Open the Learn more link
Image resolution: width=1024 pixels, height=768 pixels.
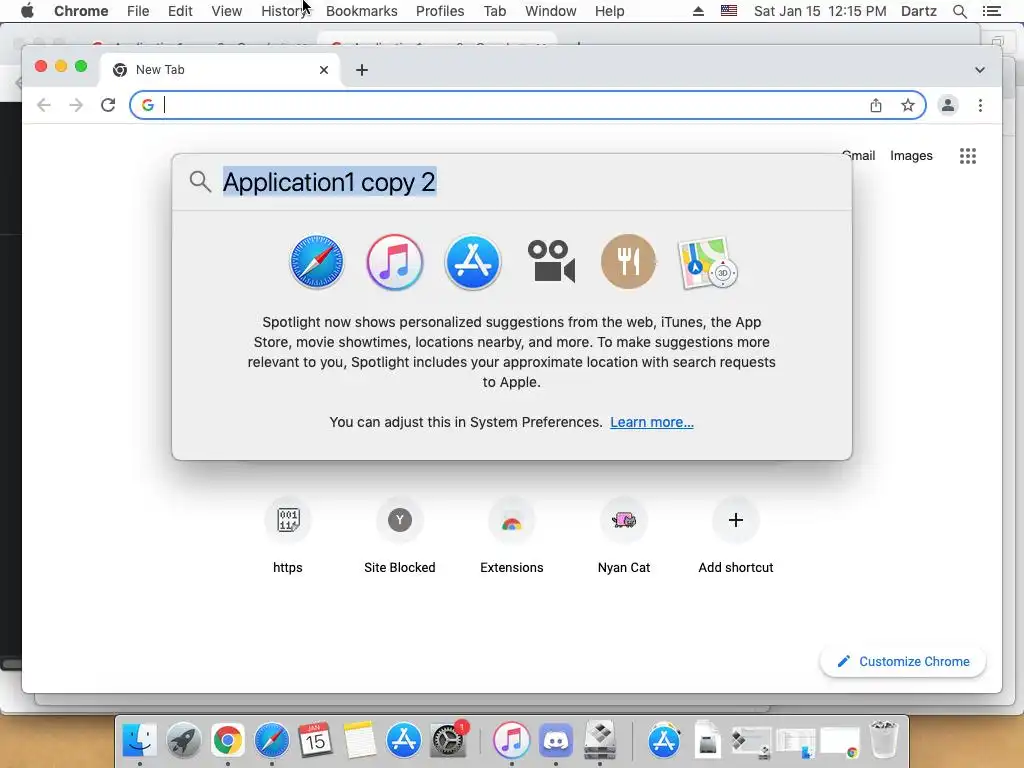pos(652,422)
